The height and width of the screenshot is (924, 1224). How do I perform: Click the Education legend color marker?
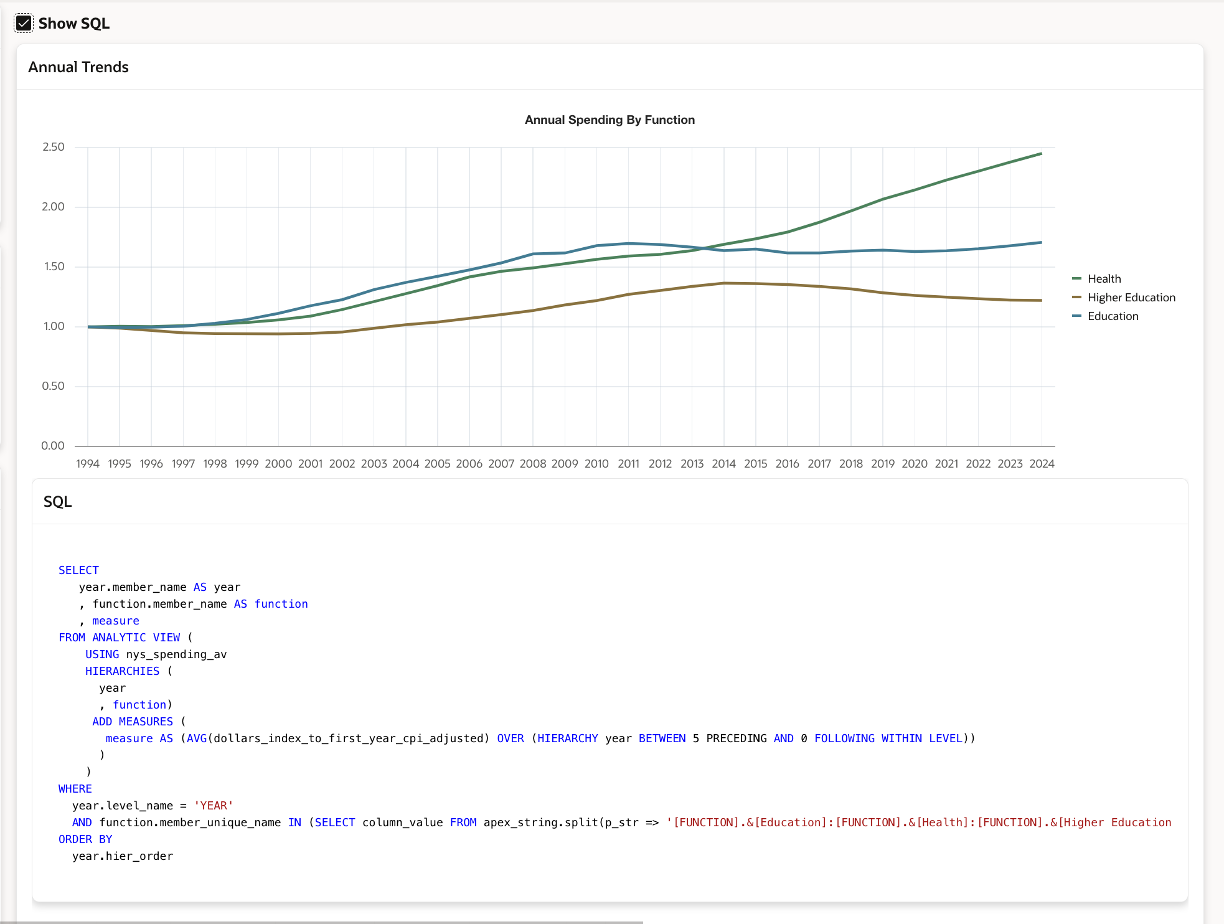pos(1077,316)
